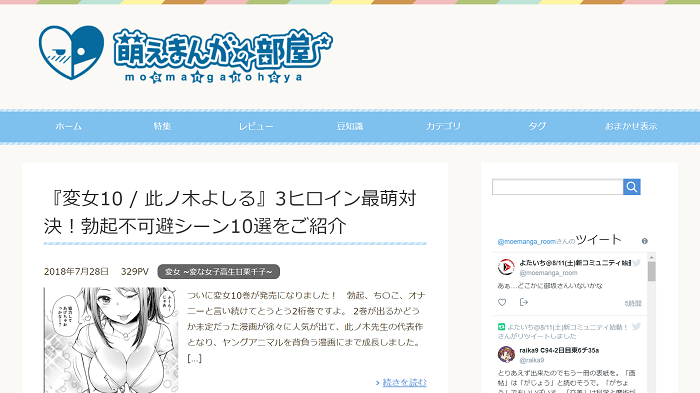Click the retweet icon in the timeline
The image size is (700, 393).
501,327
